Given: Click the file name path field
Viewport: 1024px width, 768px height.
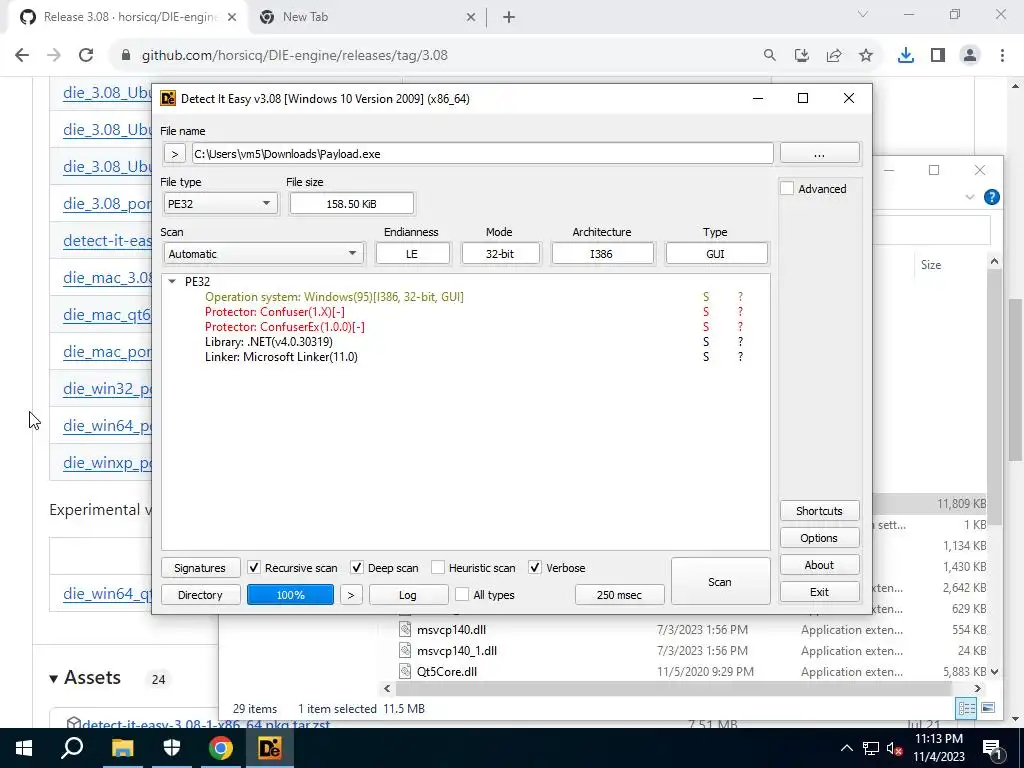Looking at the screenshot, I should pyautogui.click(x=483, y=154).
